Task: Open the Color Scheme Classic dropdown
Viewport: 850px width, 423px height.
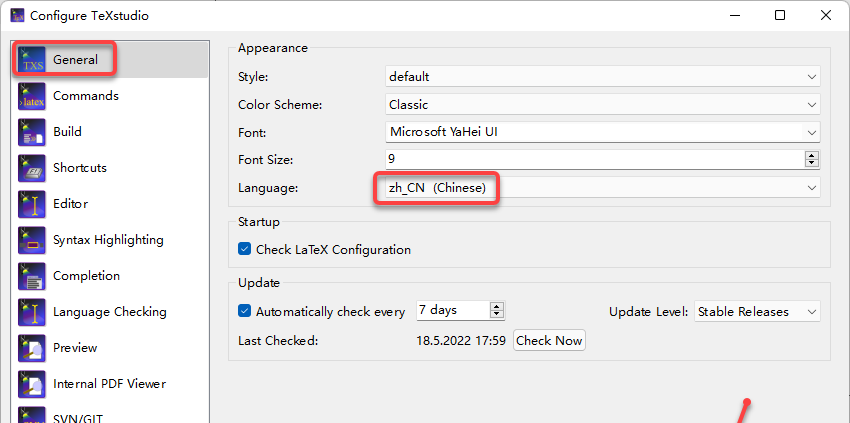Action: (x=603, y=105)
